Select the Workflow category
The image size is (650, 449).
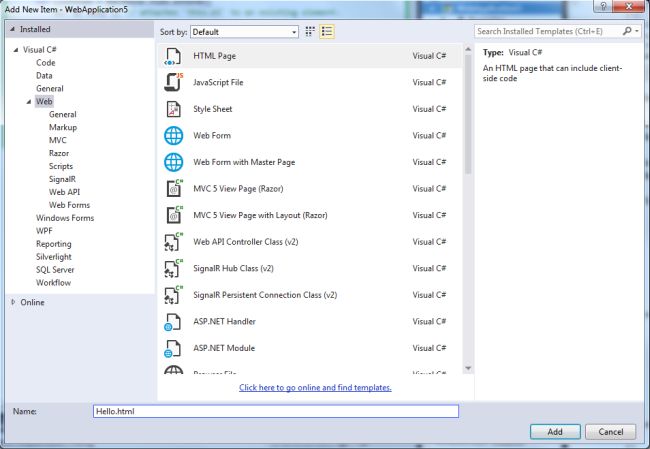tap(53, 283)
